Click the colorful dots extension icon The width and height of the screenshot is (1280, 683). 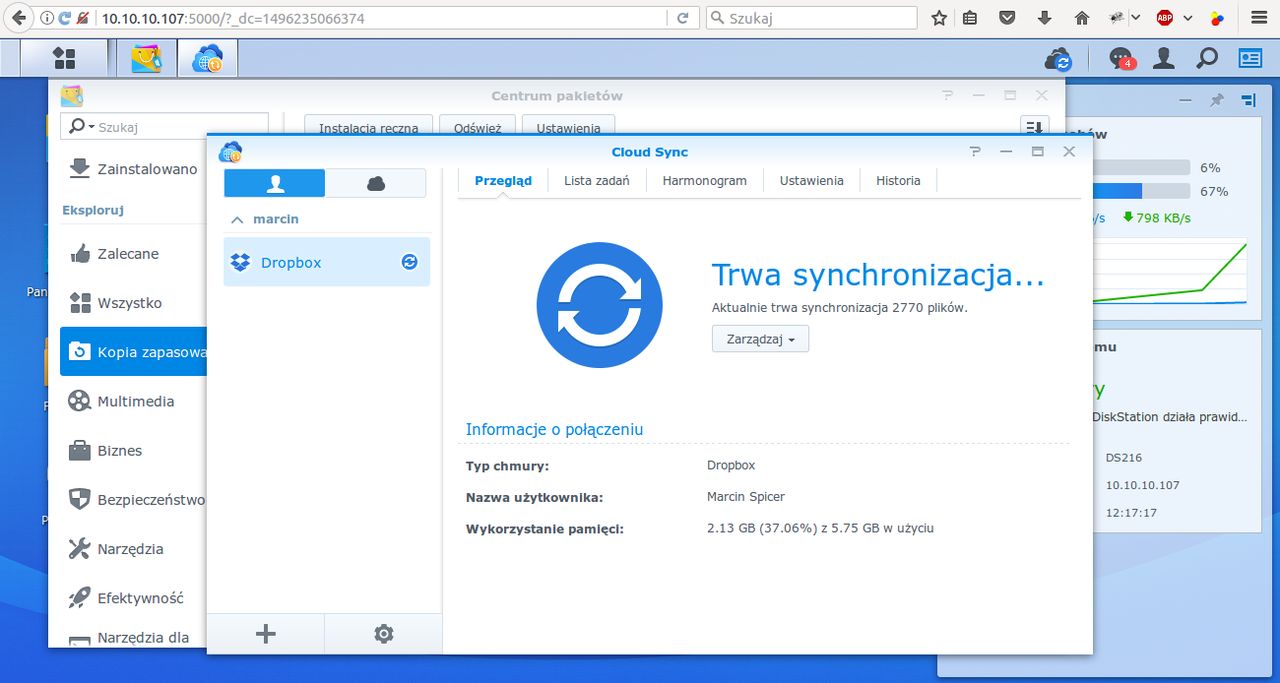tap(1218, 18)
